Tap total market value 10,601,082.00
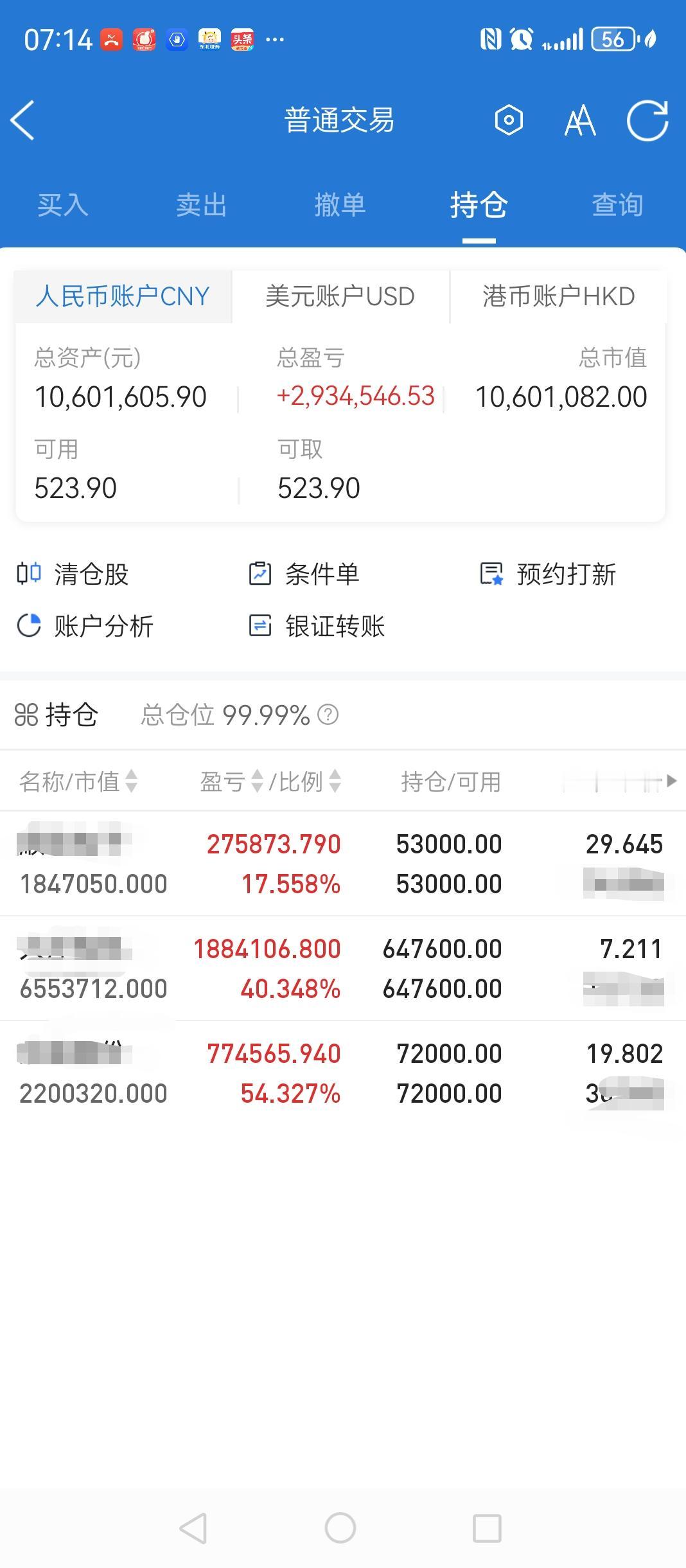Image resolution: width=686 pixels, height=1568 pixels. pyautogui.click(x=561, y=396)
